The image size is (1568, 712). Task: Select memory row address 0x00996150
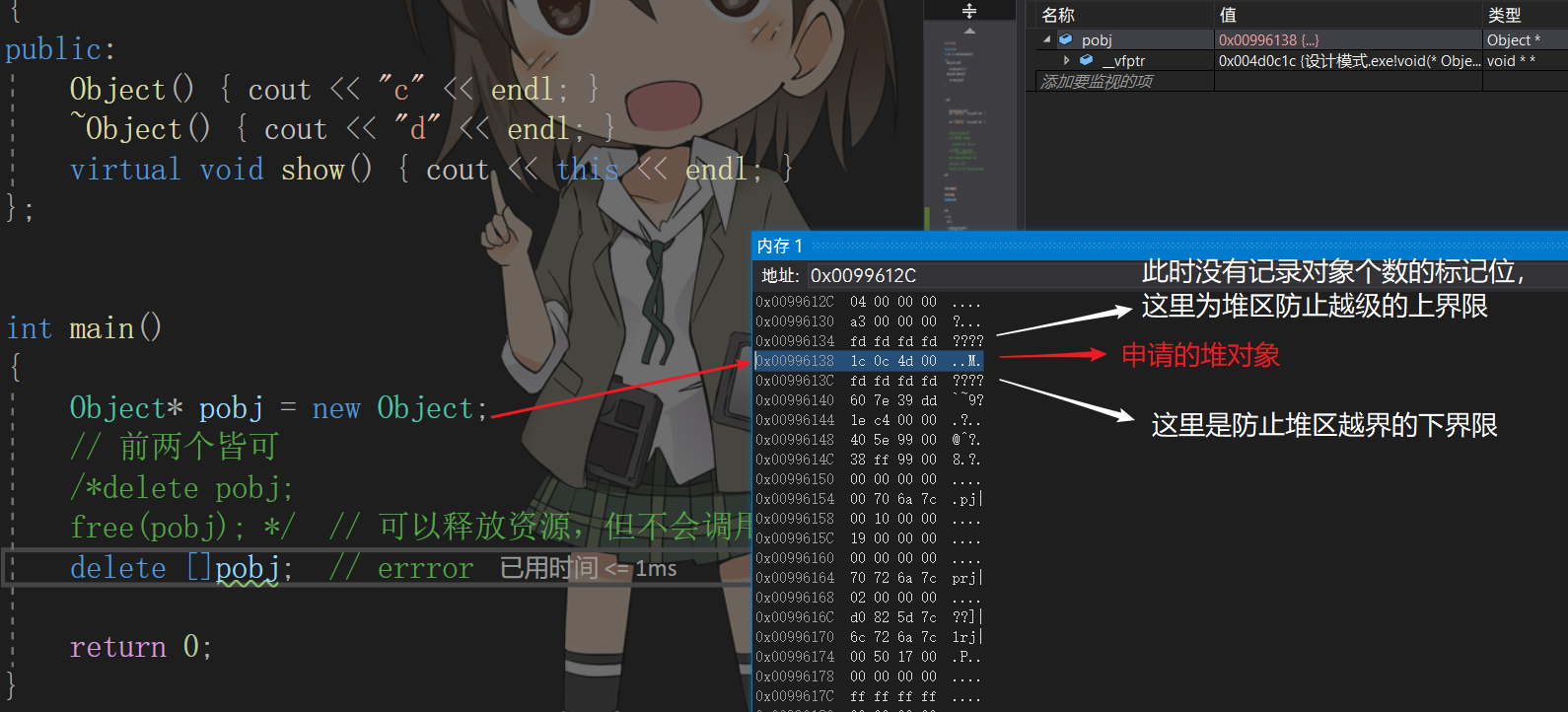(x=795, y=479)
